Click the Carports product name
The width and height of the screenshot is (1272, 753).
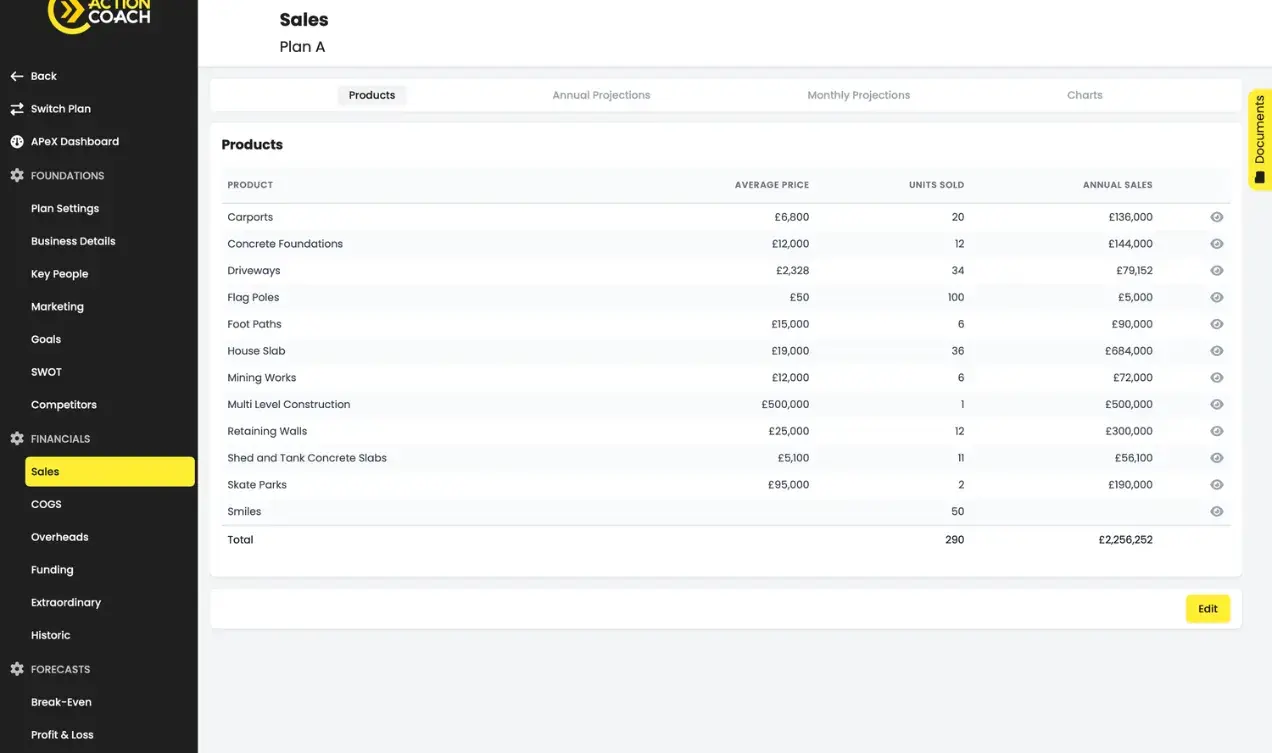250,217
